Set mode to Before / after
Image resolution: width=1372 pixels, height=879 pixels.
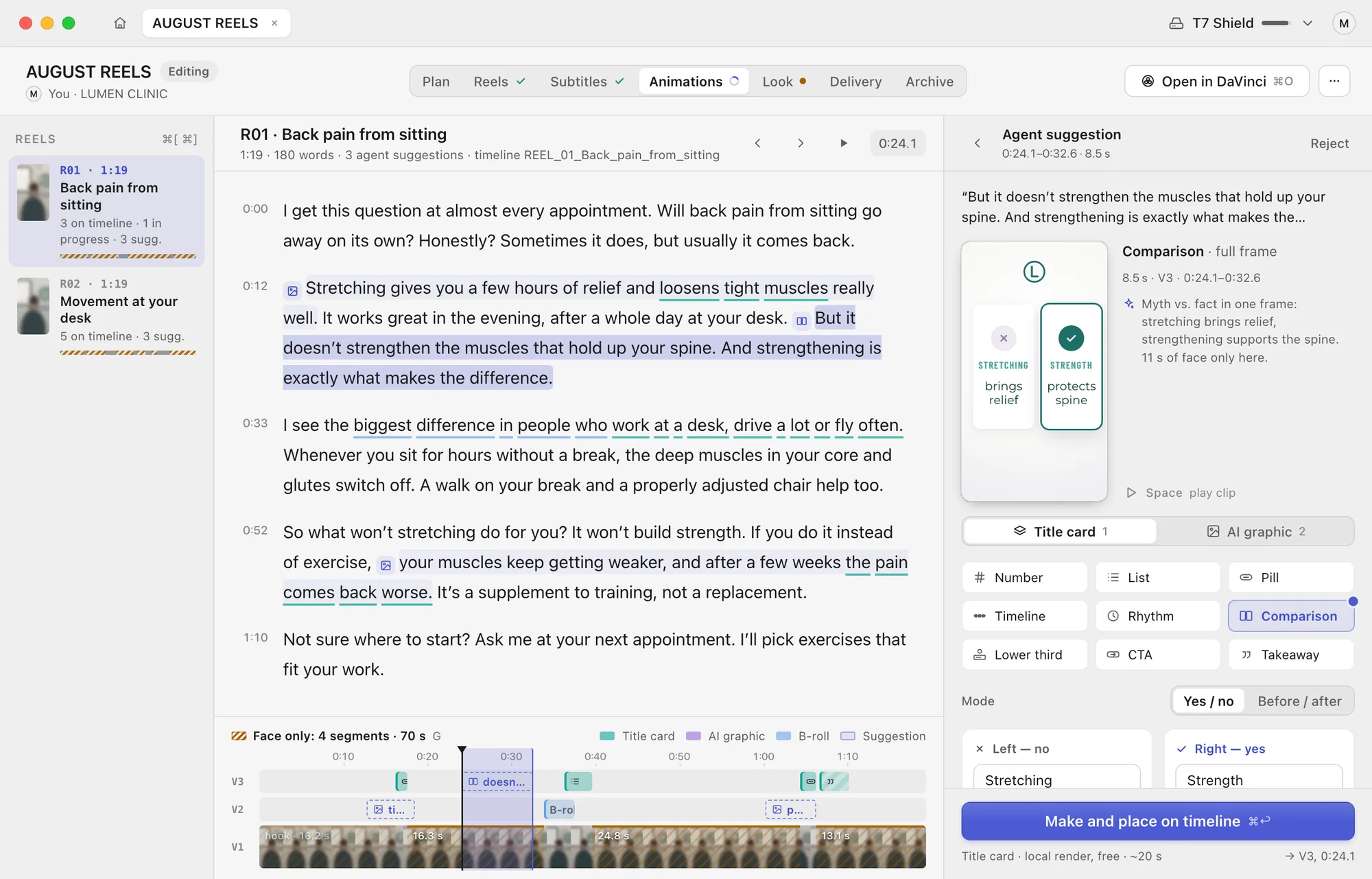(1299, 701)
